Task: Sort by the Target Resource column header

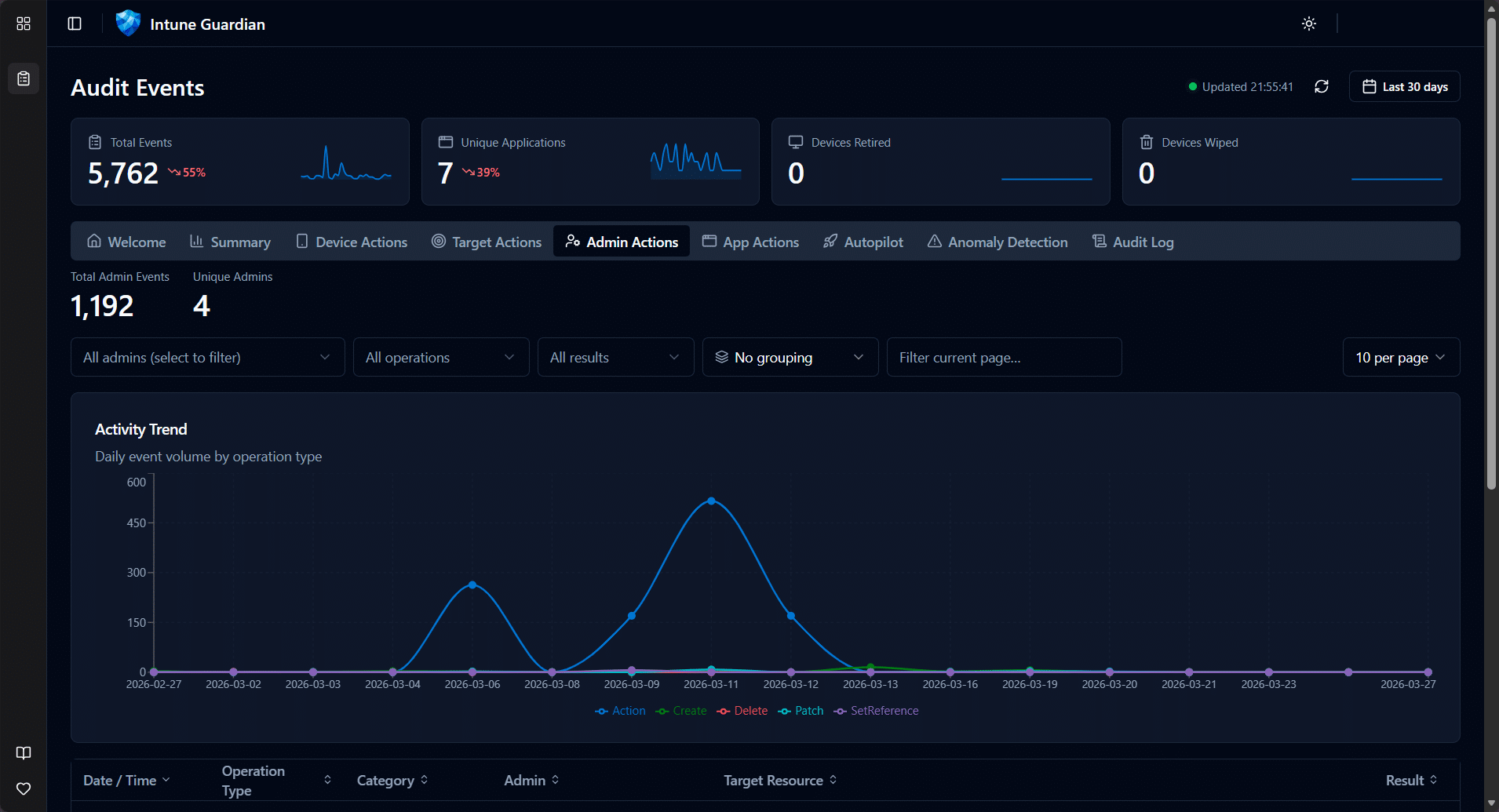Action: pos(780,781)
